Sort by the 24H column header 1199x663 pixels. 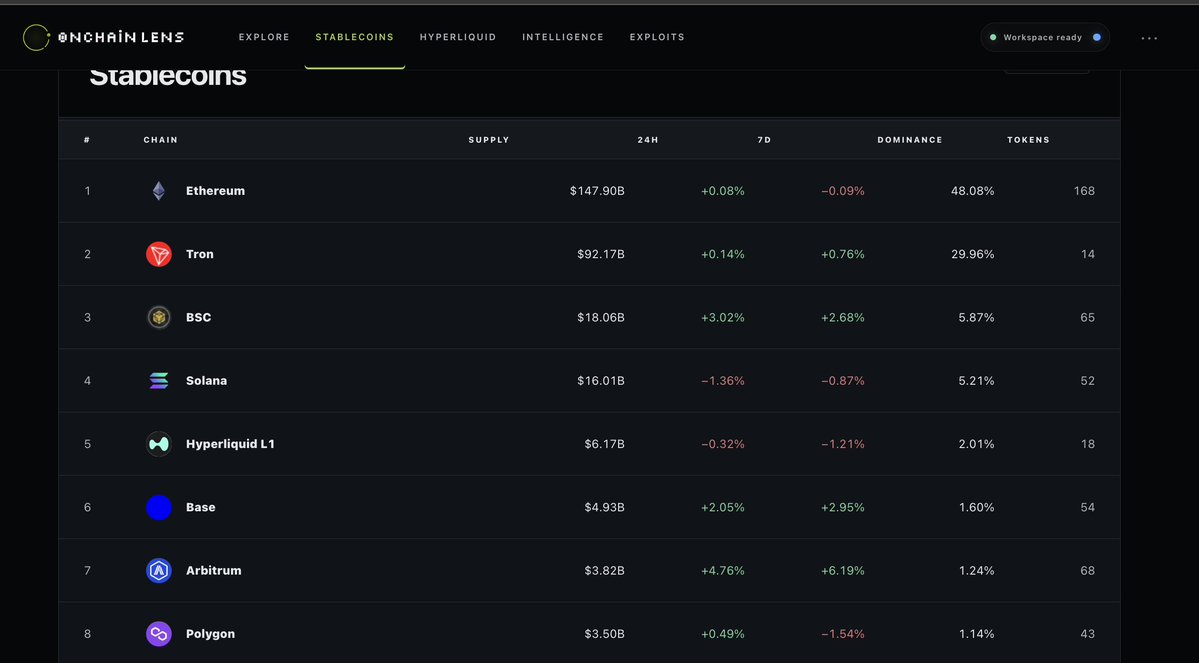pyautogui.click(x=648, y=140)
